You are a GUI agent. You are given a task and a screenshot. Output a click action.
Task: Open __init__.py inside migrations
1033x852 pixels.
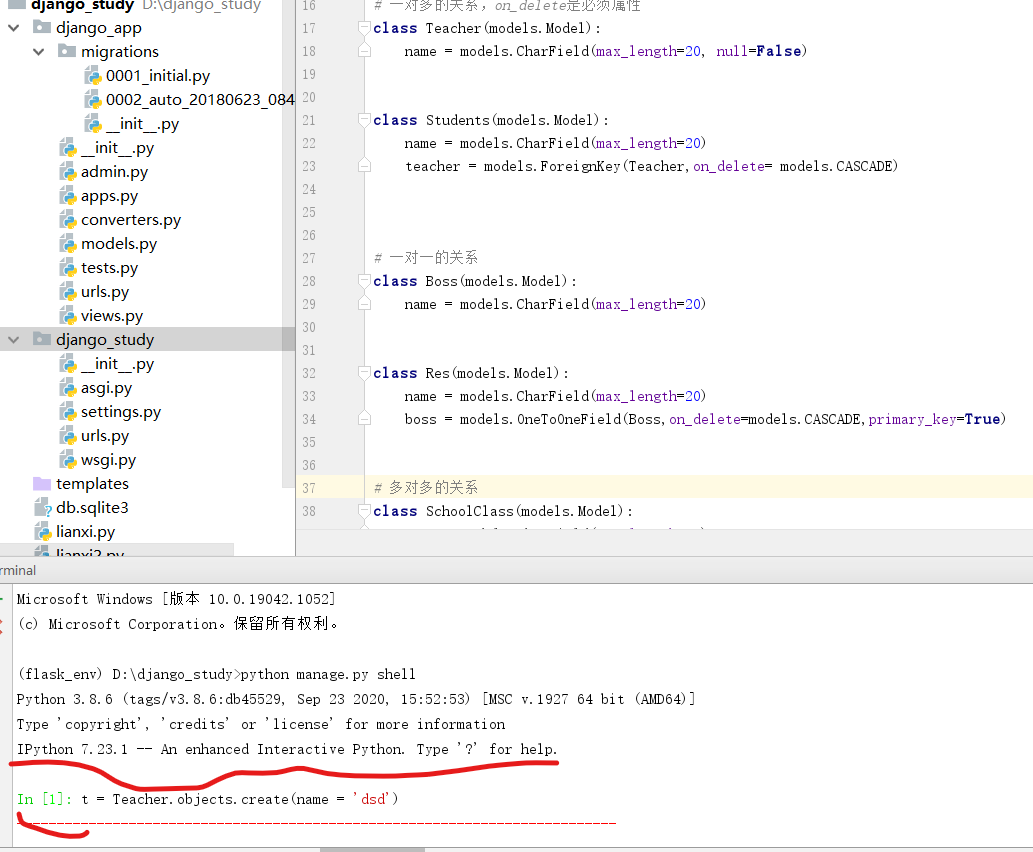[142, 124]
